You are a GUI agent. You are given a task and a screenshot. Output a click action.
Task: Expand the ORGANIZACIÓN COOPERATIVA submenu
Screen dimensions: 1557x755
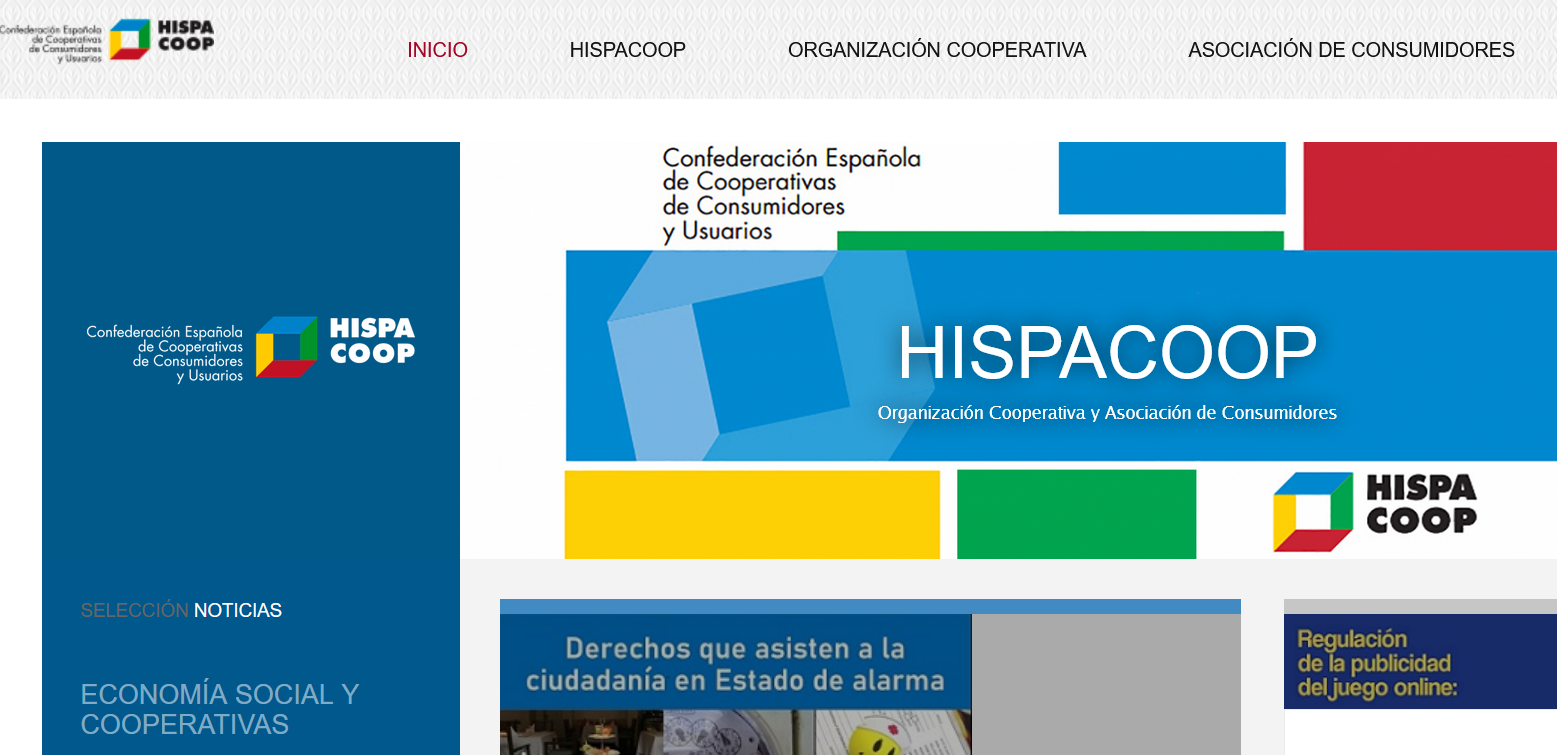pyautogui.click(x=937, y=49)
